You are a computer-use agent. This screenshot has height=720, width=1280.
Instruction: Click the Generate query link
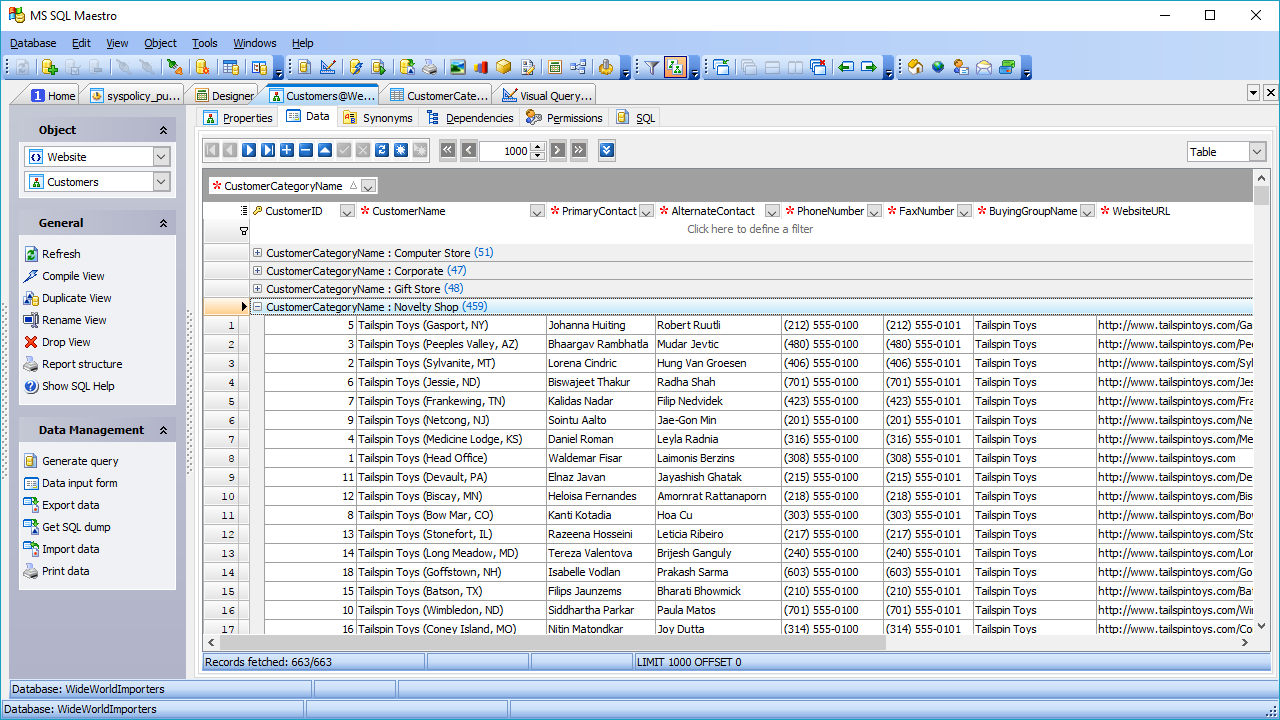[80, 461]
